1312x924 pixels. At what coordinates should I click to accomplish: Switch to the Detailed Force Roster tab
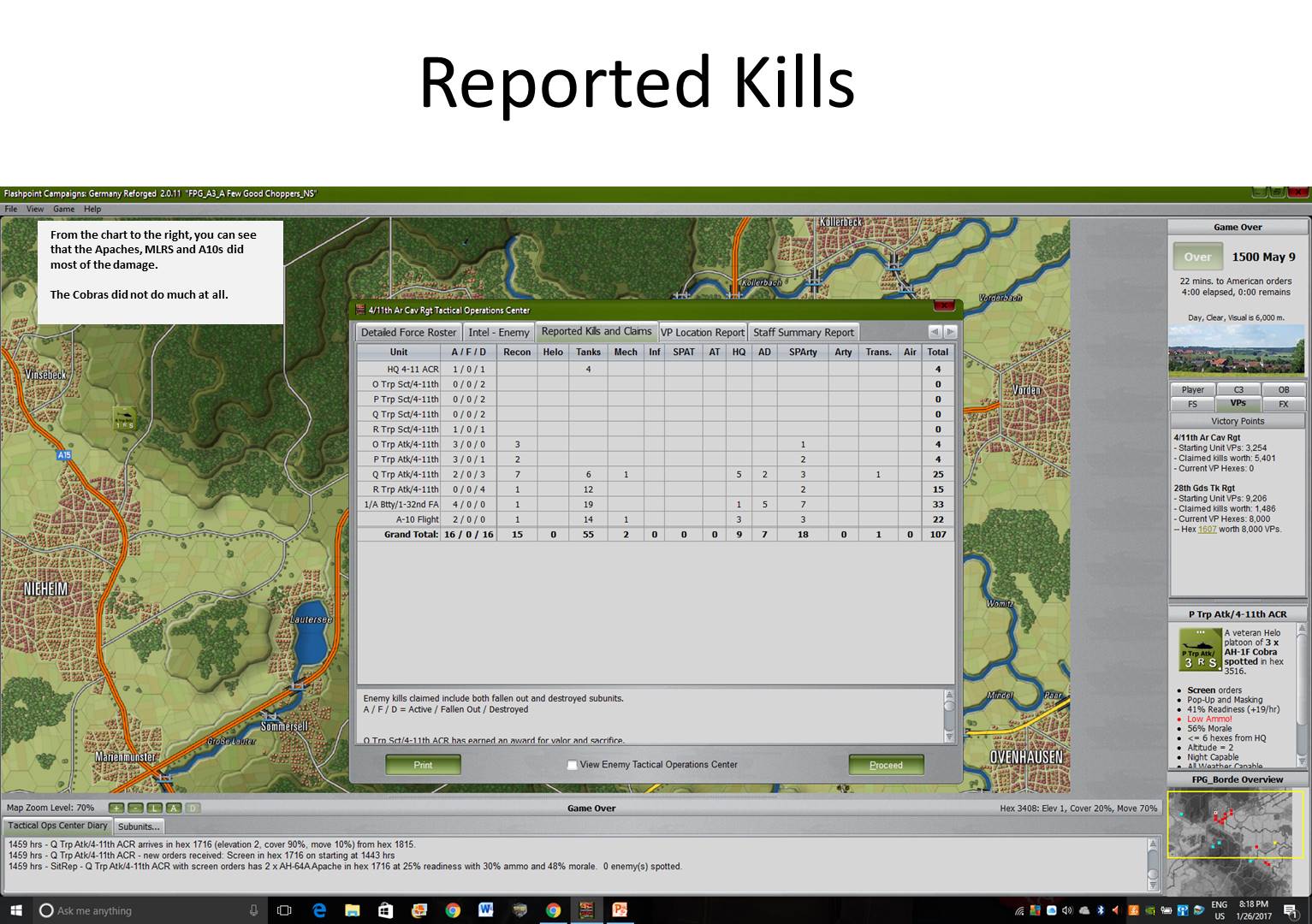pyautogui.click(x=408, y=332)
